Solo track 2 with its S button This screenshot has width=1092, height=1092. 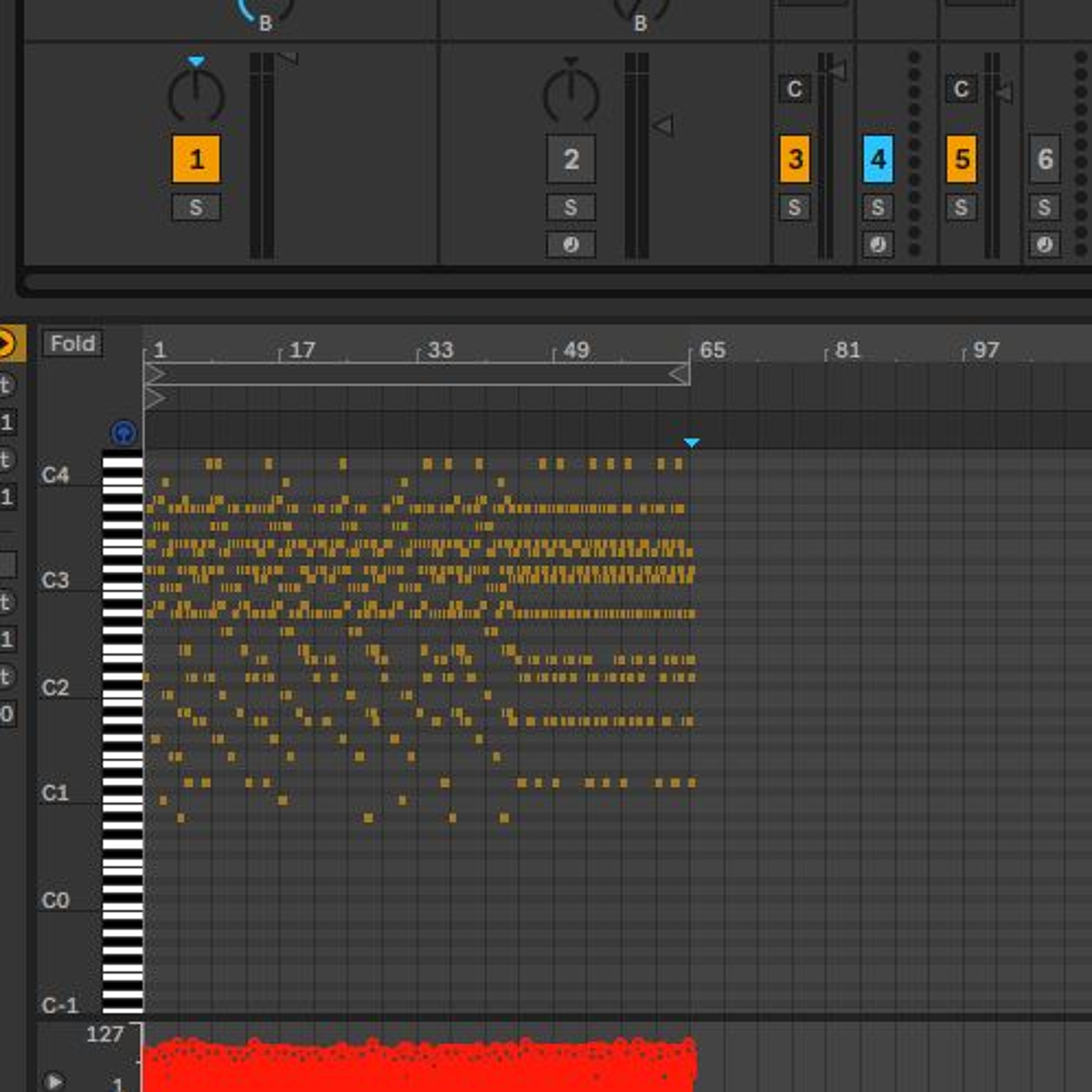pos(570,207)
